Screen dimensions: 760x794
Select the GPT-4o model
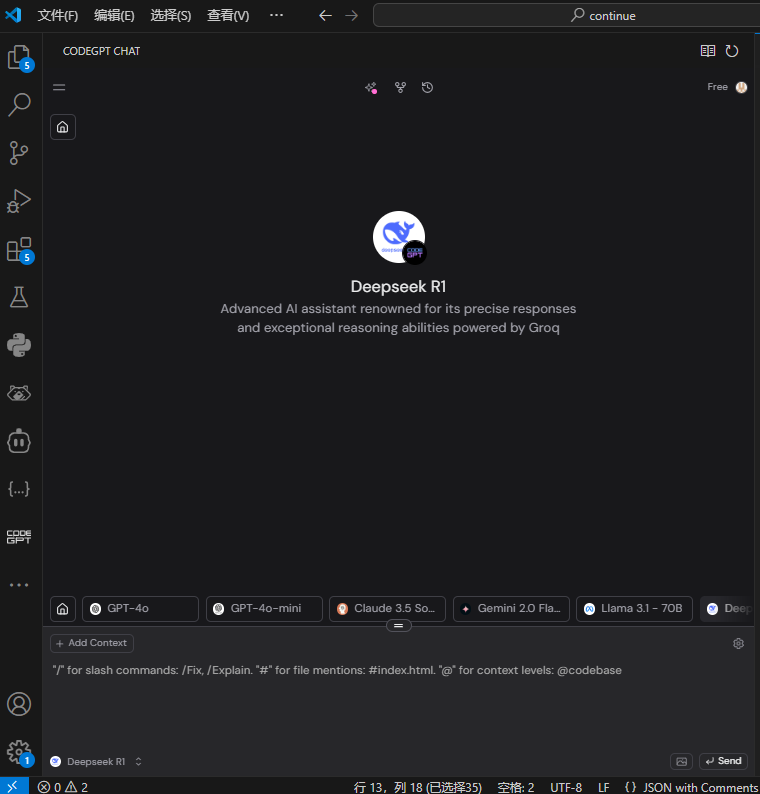pos(140,609)
